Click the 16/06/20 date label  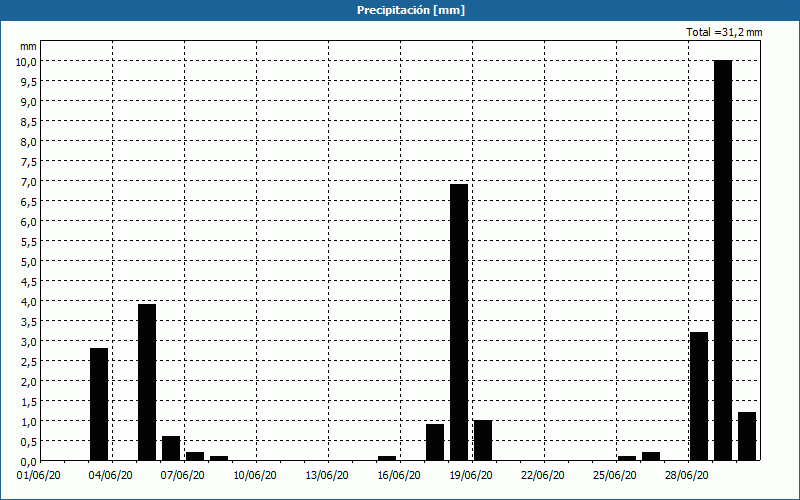pyautogui.click(x=399, y=476)
